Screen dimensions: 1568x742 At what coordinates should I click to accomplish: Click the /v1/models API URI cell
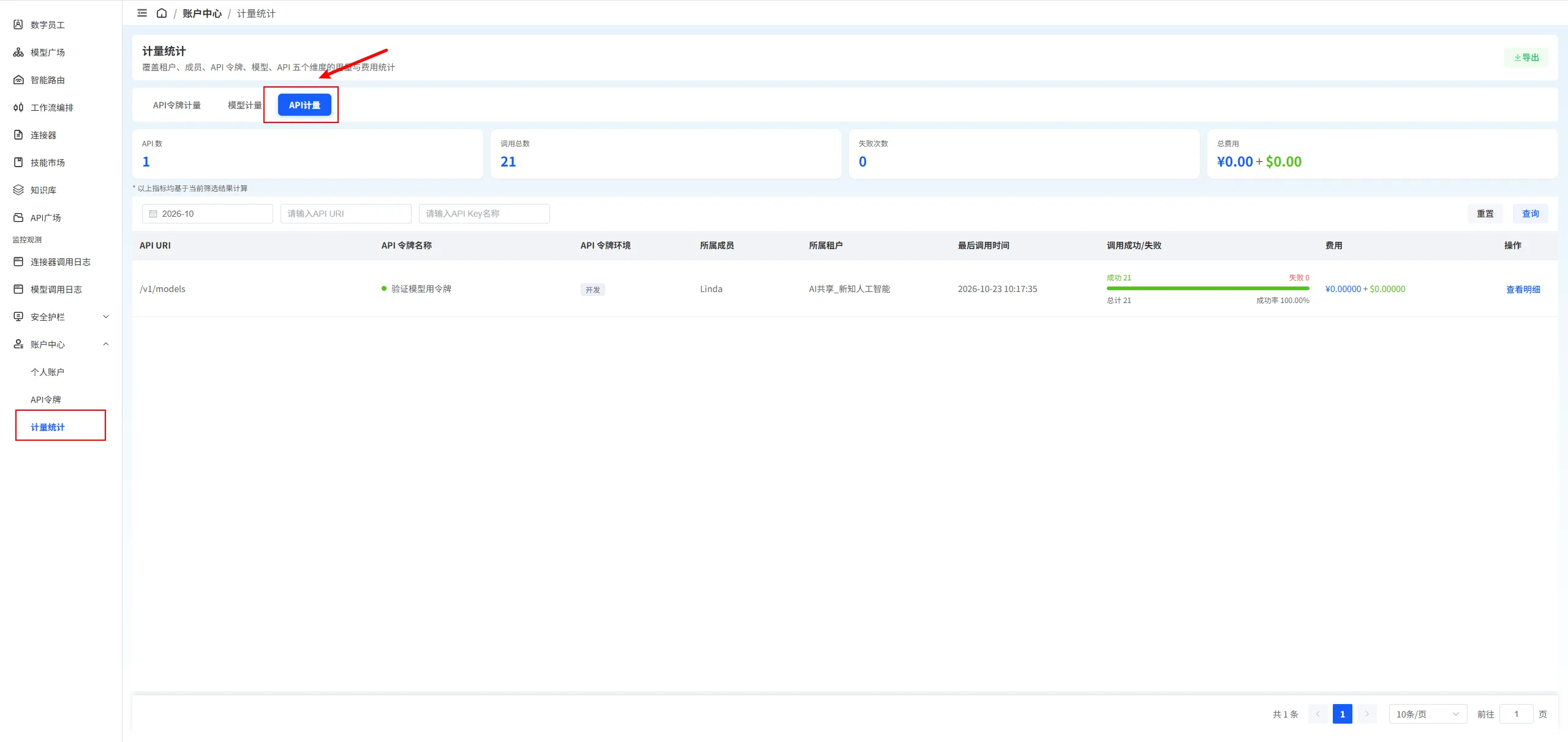pos(162,289)
